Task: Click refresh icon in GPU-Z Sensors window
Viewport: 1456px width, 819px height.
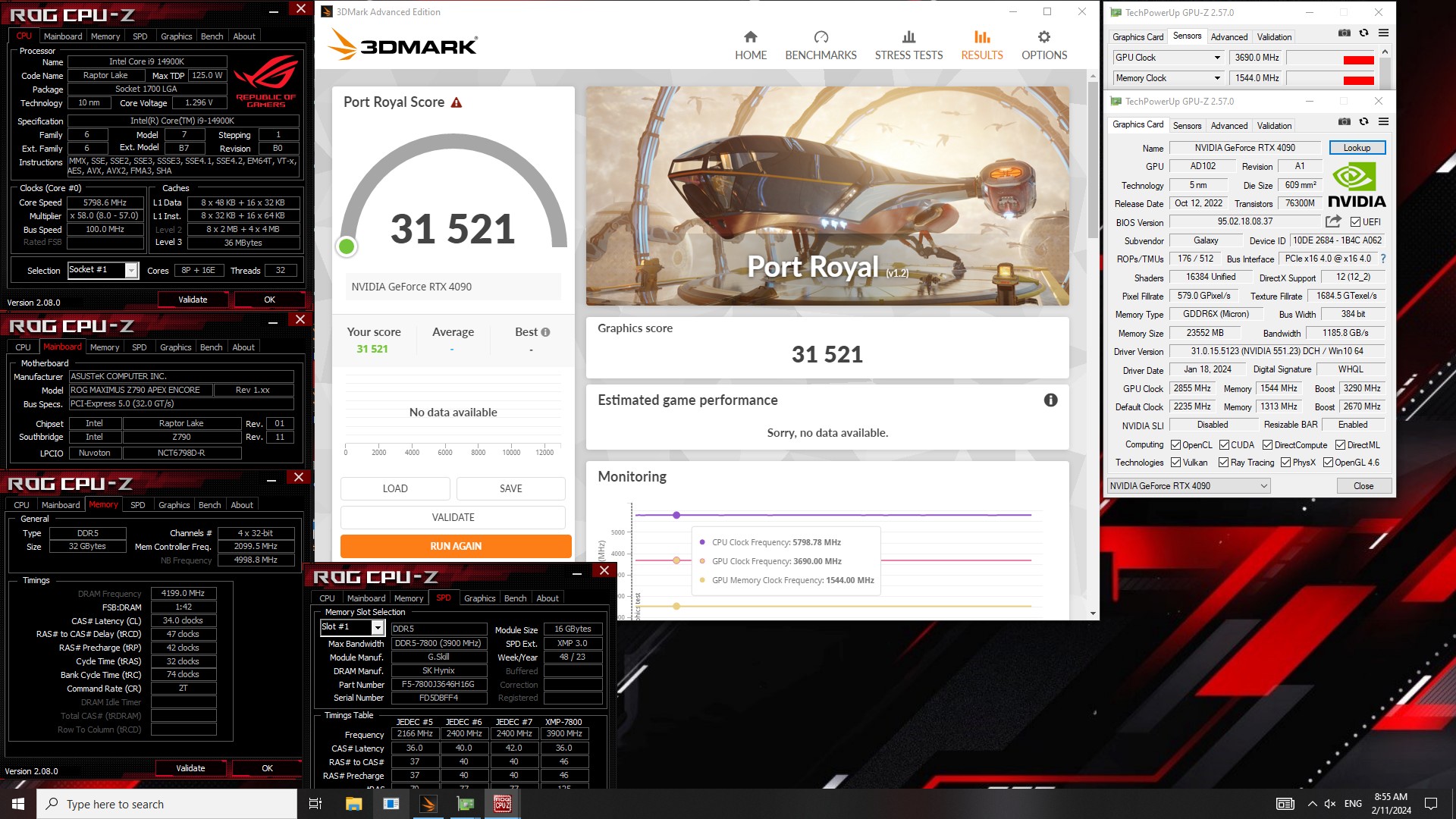Action: pyautogui.click(x=1363, y=33)
